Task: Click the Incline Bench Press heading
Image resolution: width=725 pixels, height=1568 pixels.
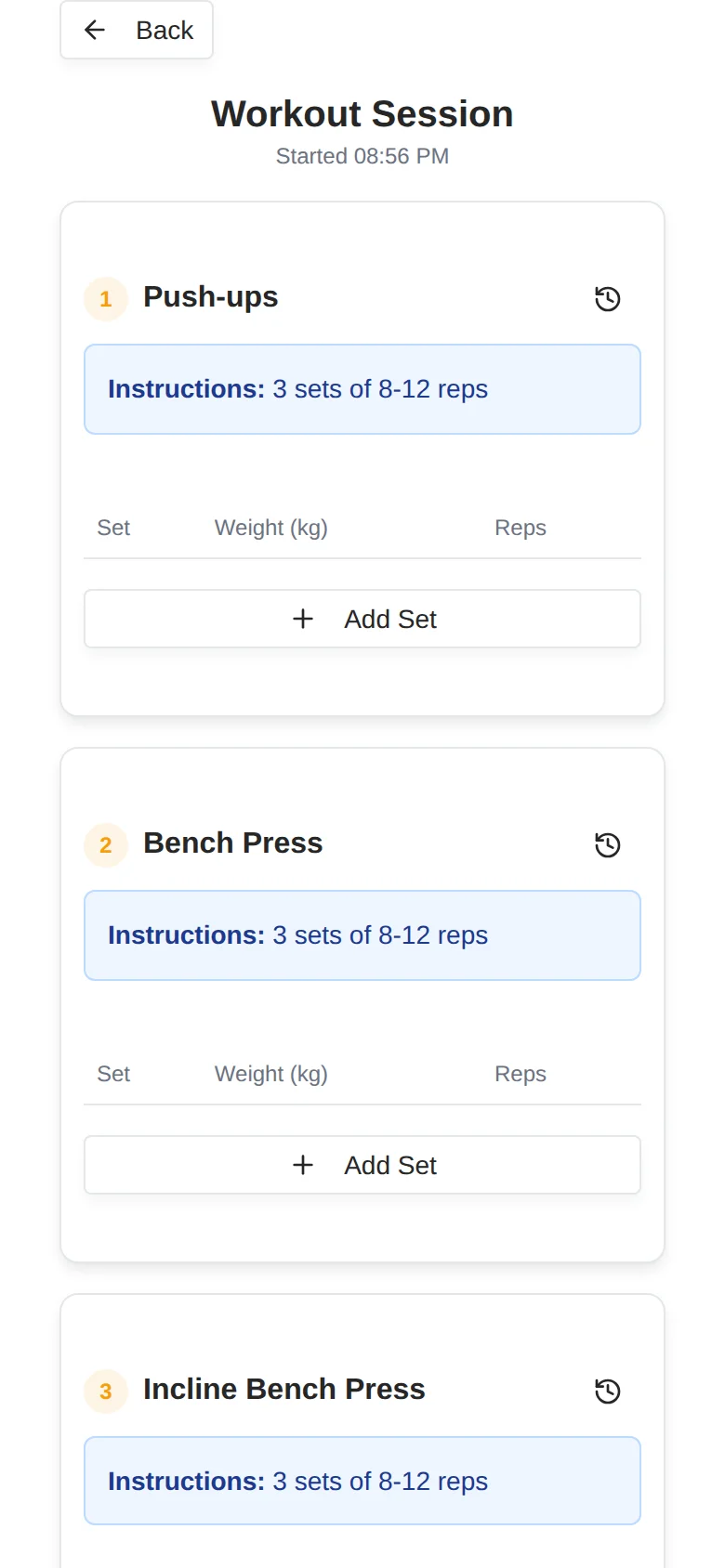Action: 283,1390
